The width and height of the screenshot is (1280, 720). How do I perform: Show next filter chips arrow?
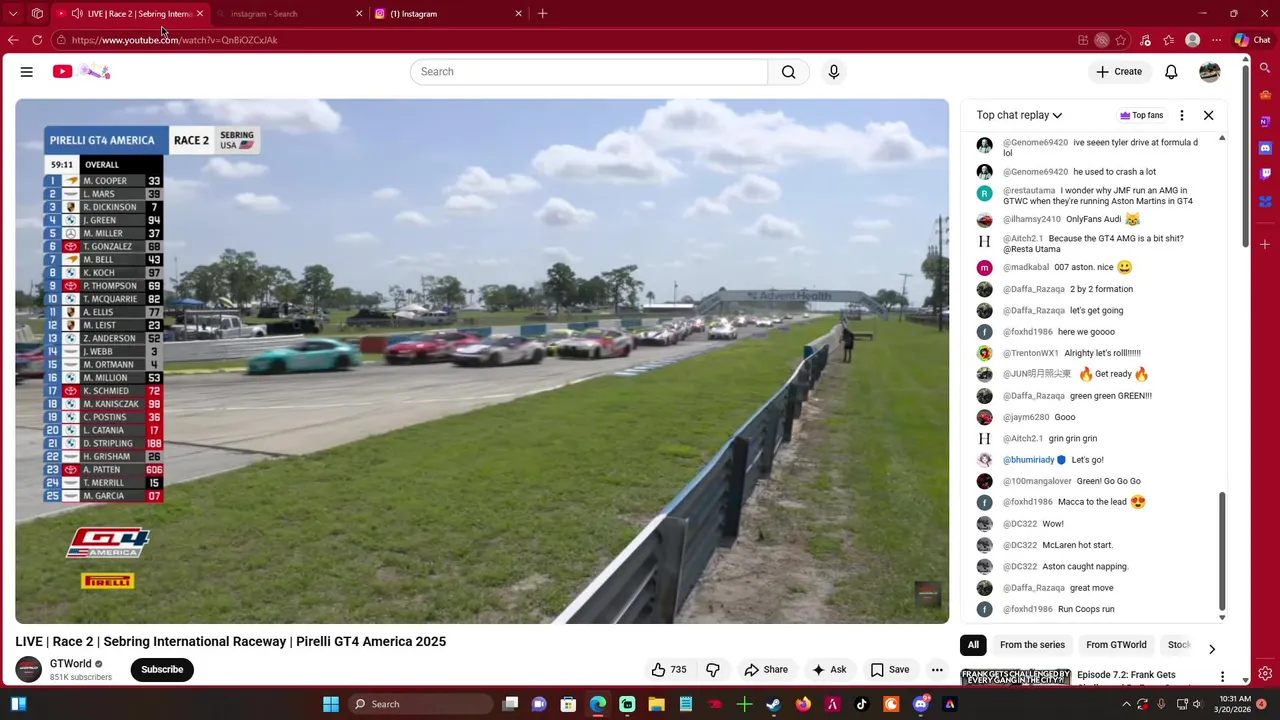pyautogui.click(x=1211, y=649)
